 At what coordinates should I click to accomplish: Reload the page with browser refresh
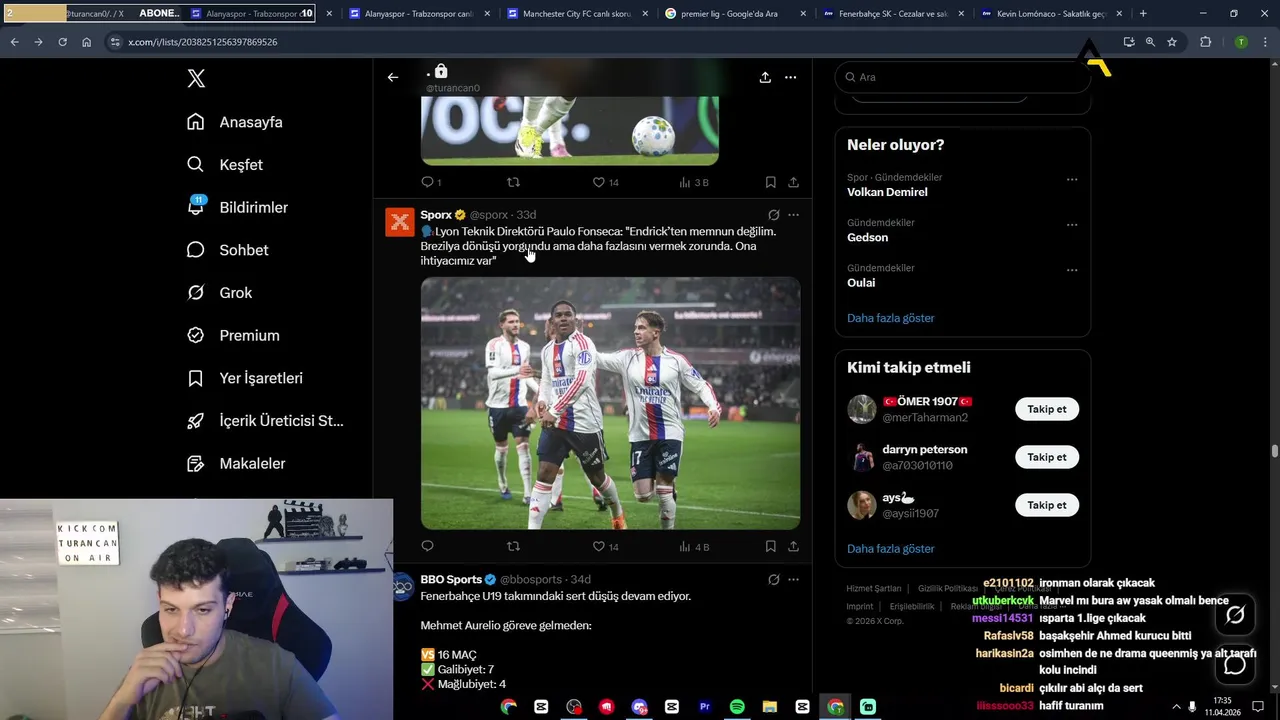tap(62, 42)
